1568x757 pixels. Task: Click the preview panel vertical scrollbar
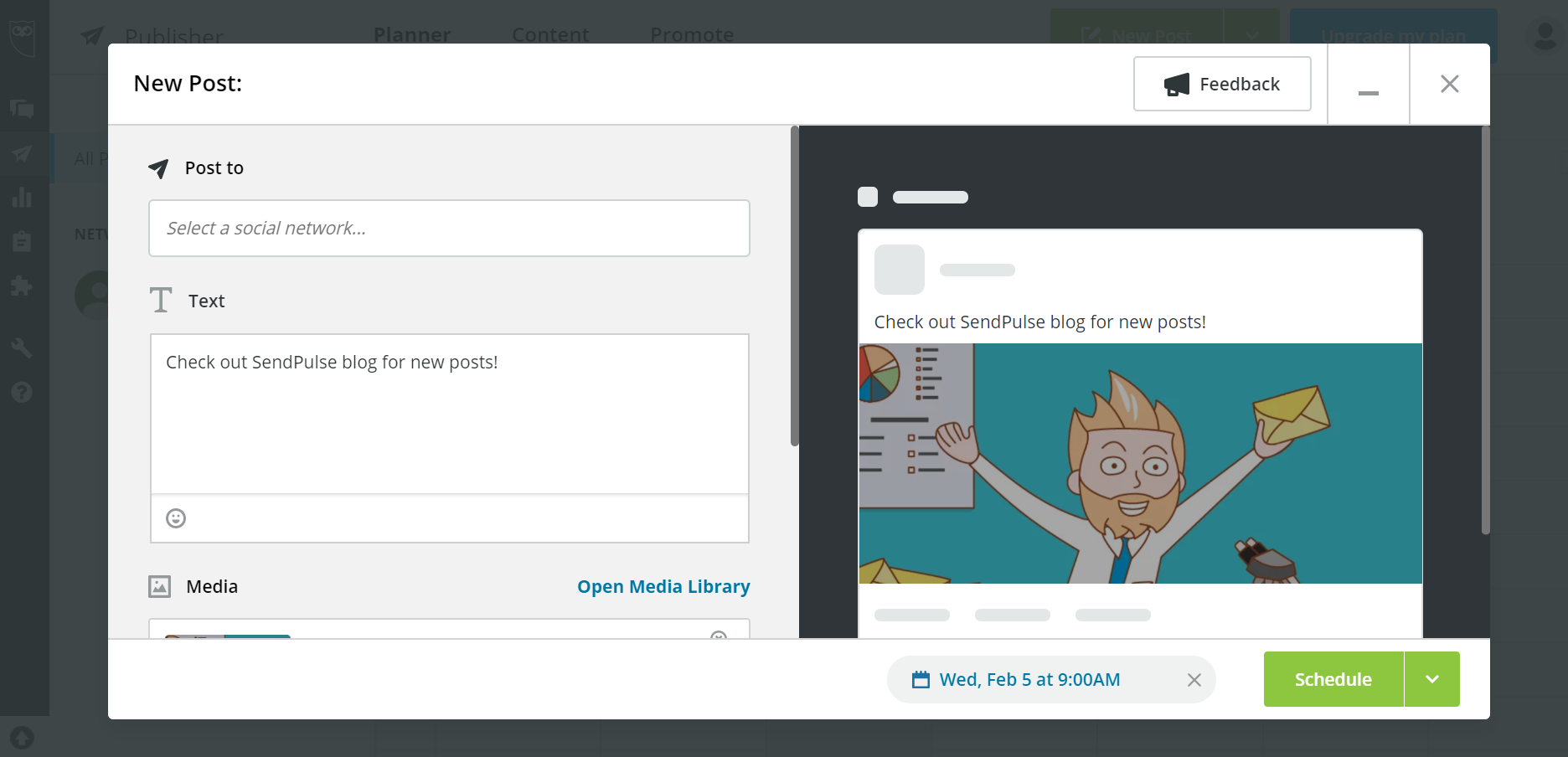1485,330
